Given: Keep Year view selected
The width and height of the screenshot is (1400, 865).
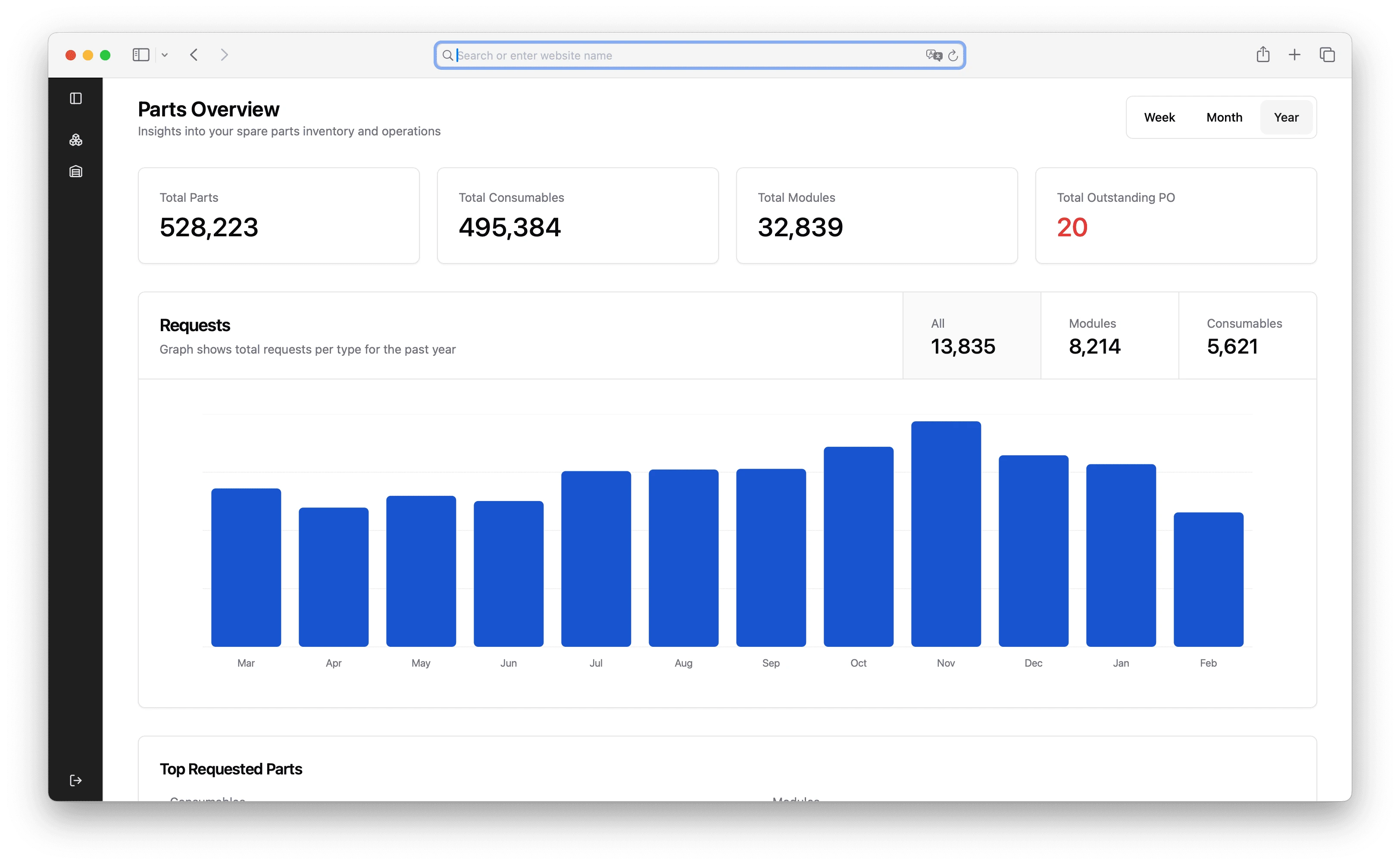Looking at the screenshot, I should pos(1286,117).
